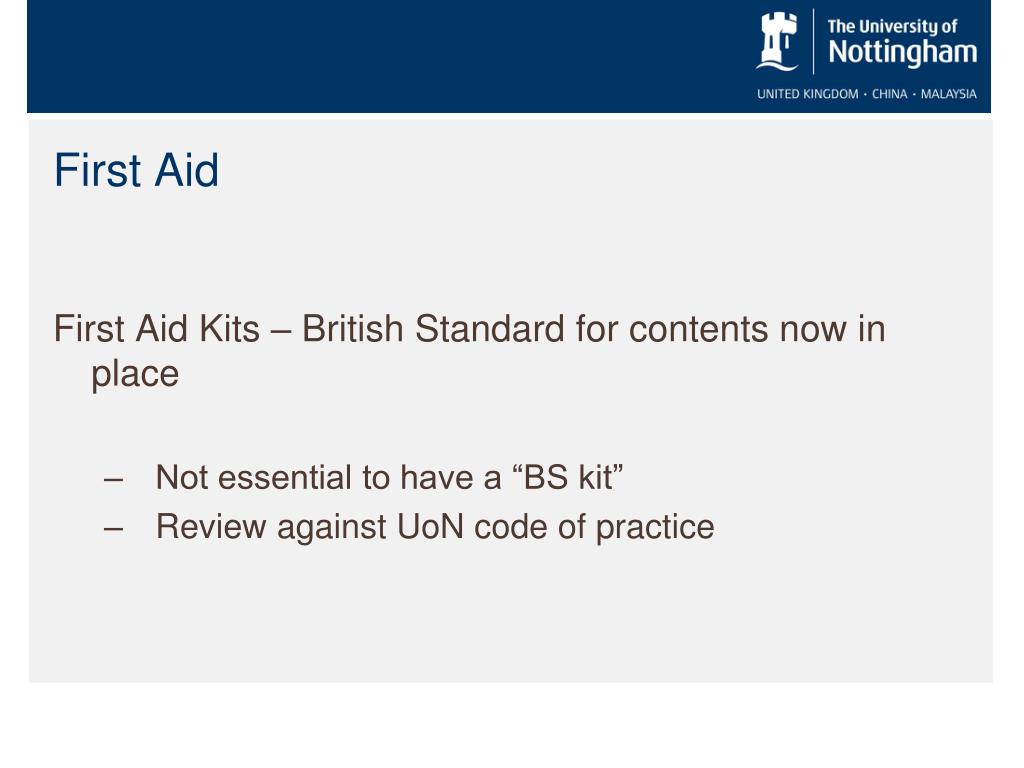Select the first bullet dash before 'Not essential'

pos(113,479)
